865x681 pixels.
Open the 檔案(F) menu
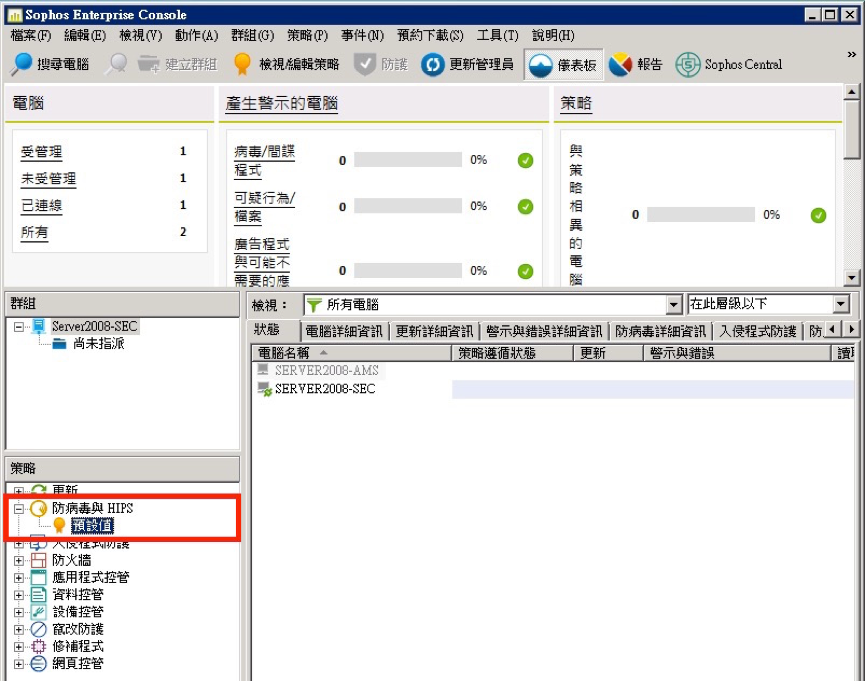click(31, 35)
